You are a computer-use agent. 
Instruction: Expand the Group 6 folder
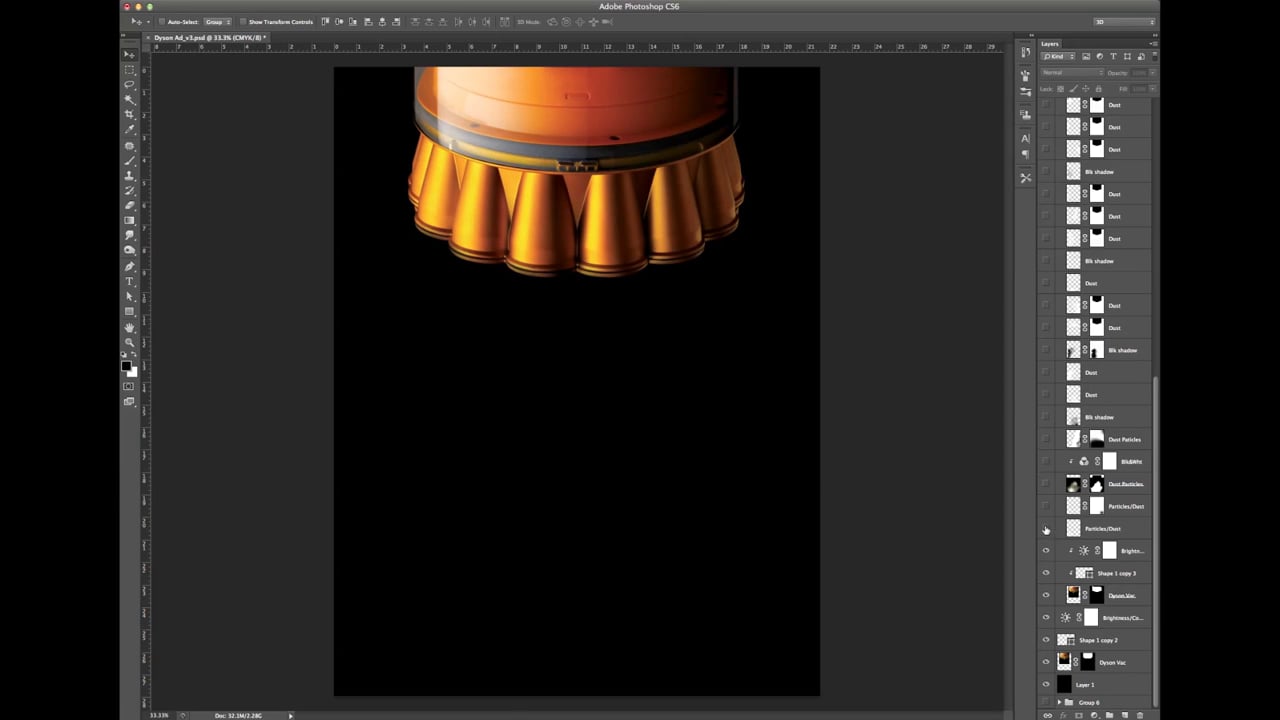(x=1059, y=702)
